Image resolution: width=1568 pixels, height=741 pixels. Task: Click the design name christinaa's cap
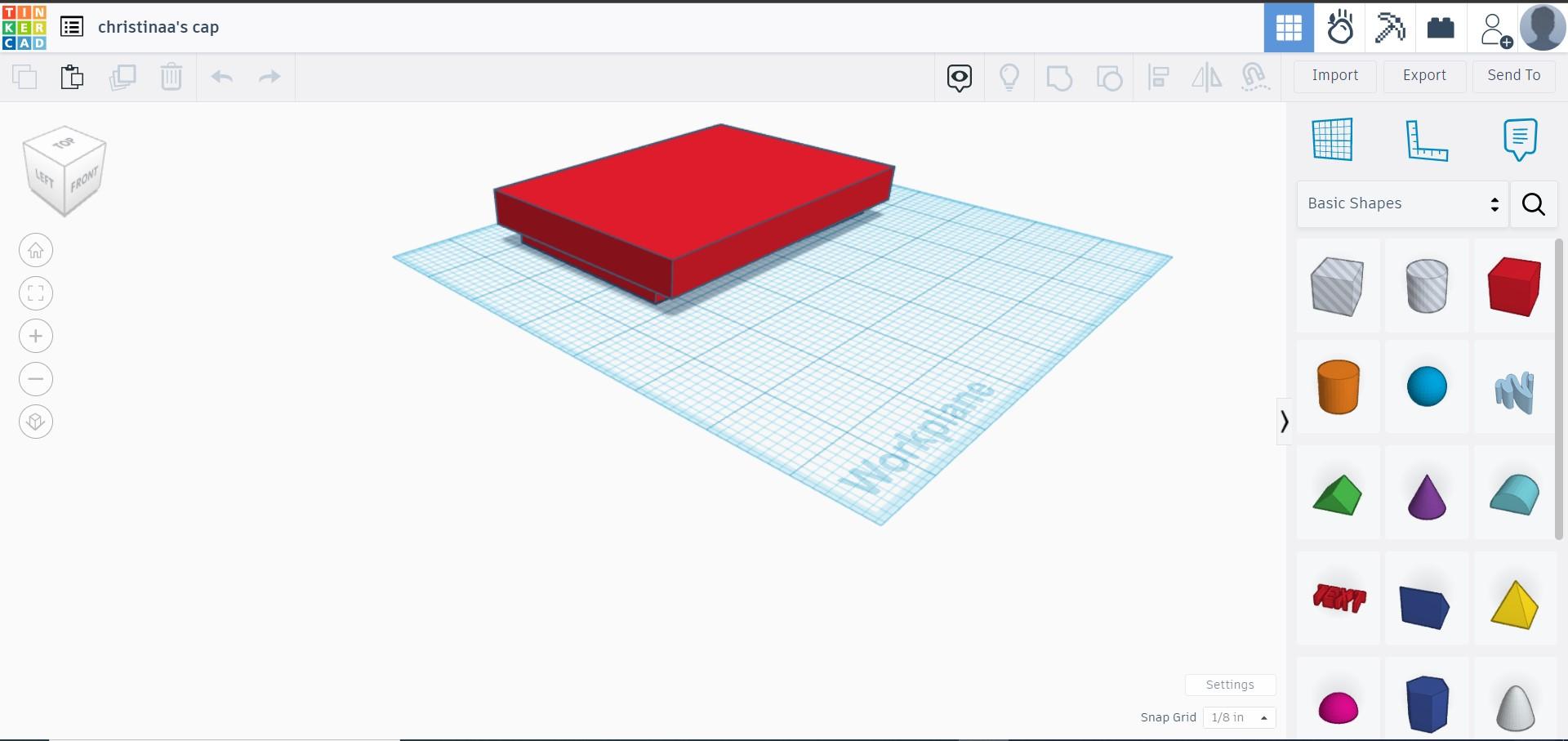pos(158,27)
